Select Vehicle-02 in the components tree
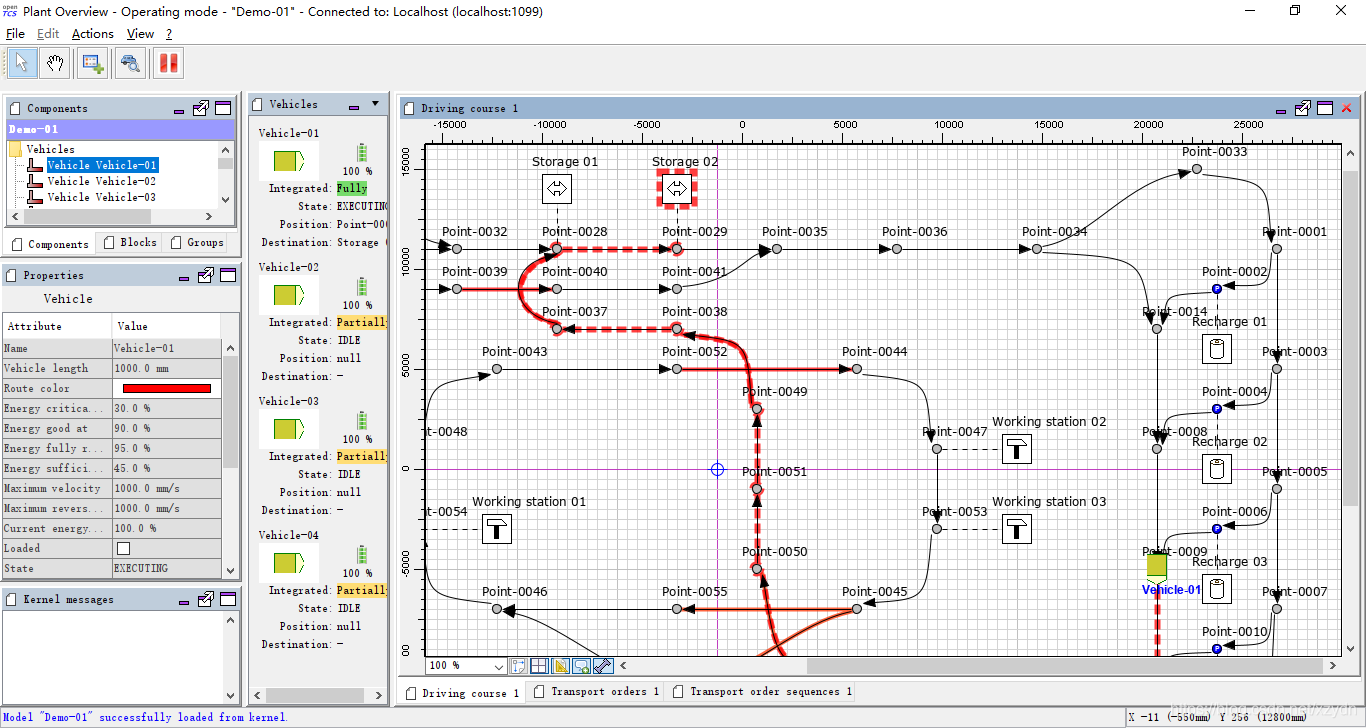Image resolution: width=1366 pixels, height=728 pixels. (x=101, y=181)
